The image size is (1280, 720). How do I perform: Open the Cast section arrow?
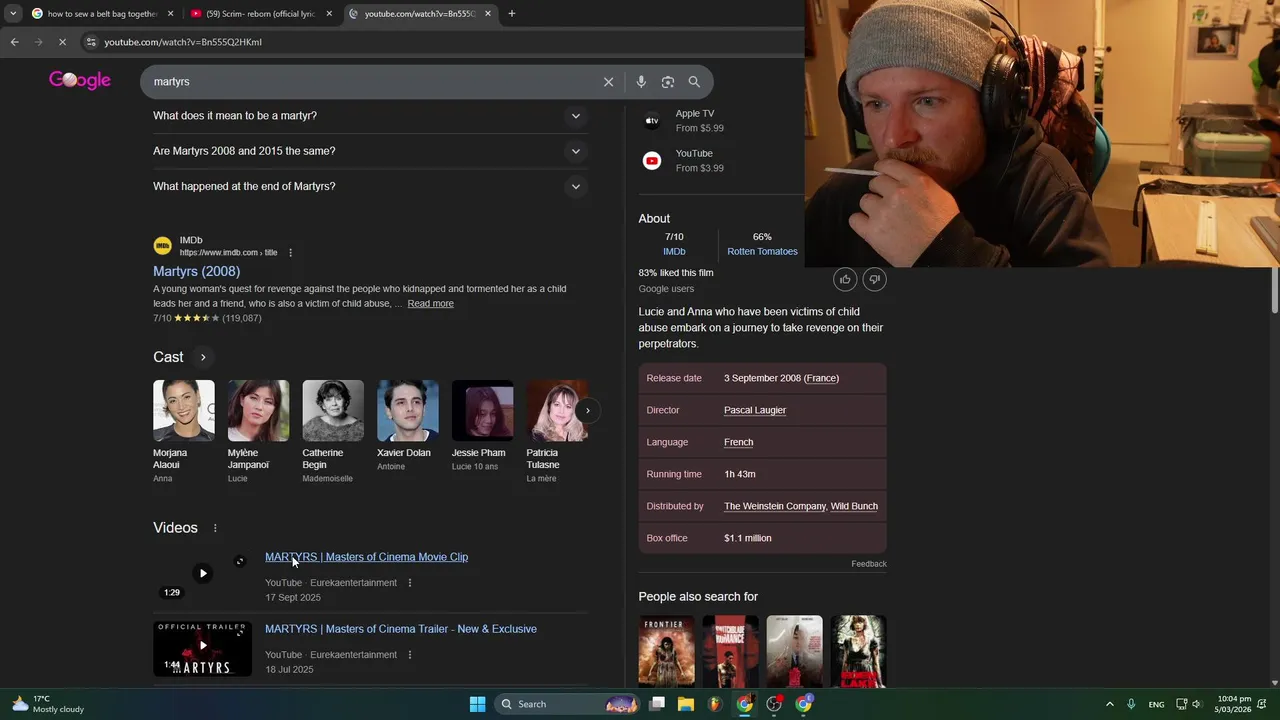point(203,357)
